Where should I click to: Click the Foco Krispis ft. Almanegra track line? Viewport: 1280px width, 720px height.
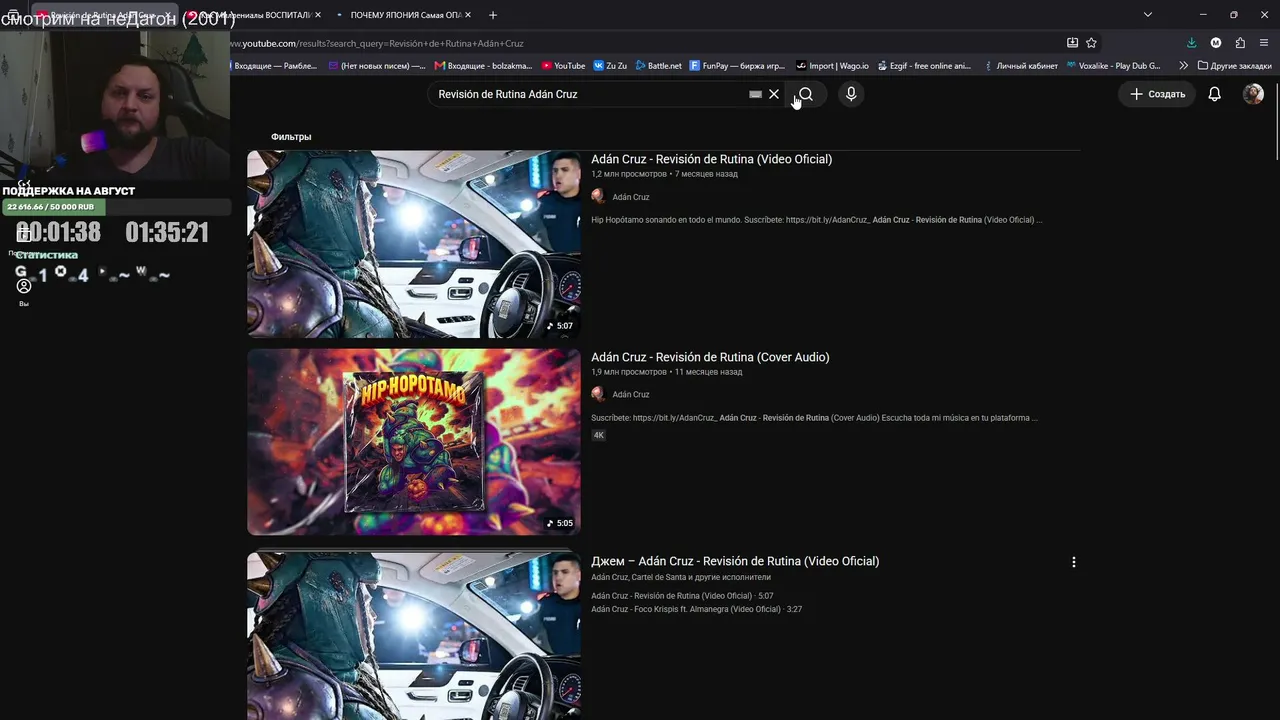coord(696,609)
